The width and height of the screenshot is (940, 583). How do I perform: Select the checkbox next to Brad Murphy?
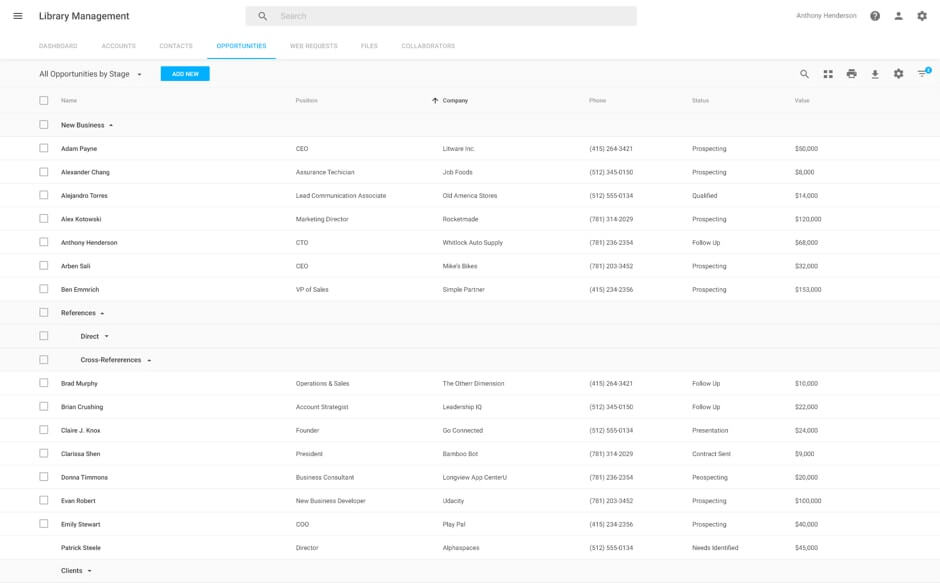click(44, 383)
